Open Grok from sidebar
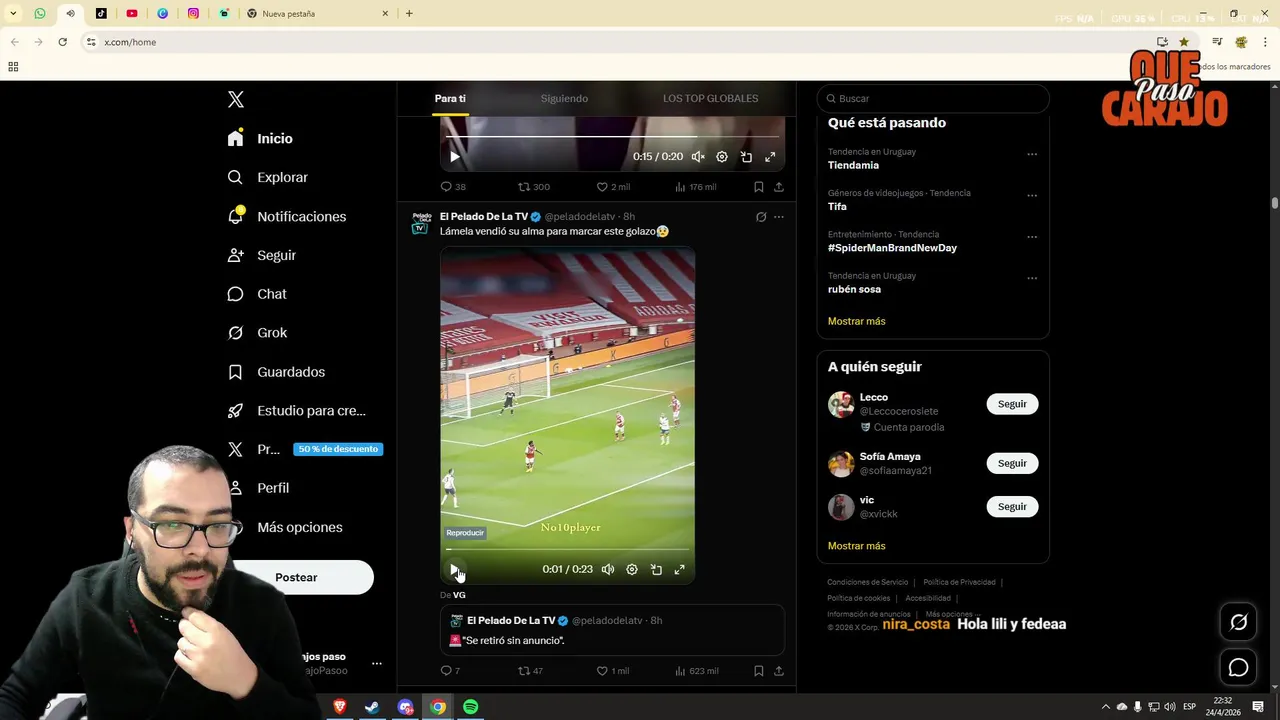Screen dimensions: 1280x720 point(257,333)
